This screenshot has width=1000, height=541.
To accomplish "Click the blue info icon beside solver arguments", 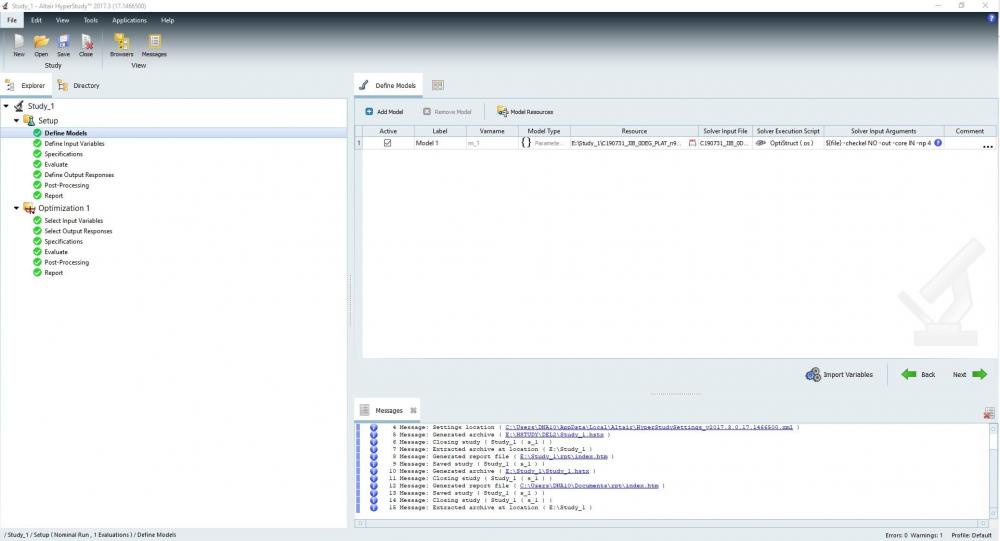I will click(938, 143).
